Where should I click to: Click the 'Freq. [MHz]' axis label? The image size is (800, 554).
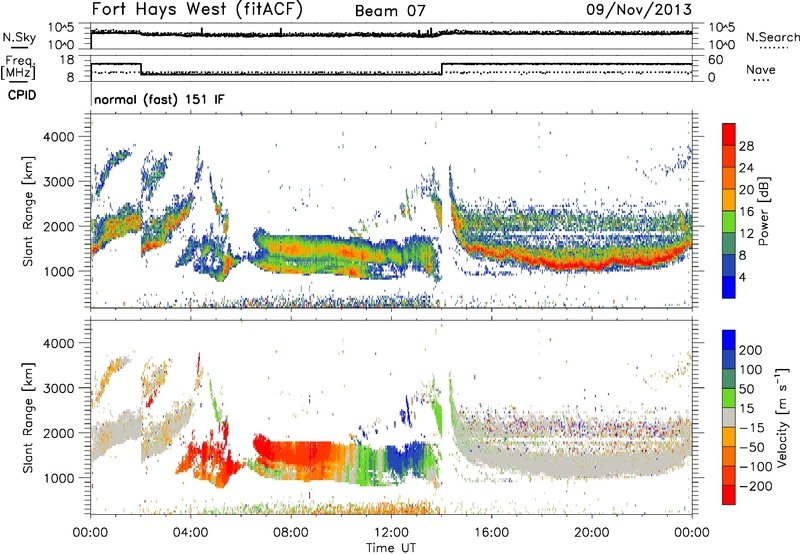point(18,67)
